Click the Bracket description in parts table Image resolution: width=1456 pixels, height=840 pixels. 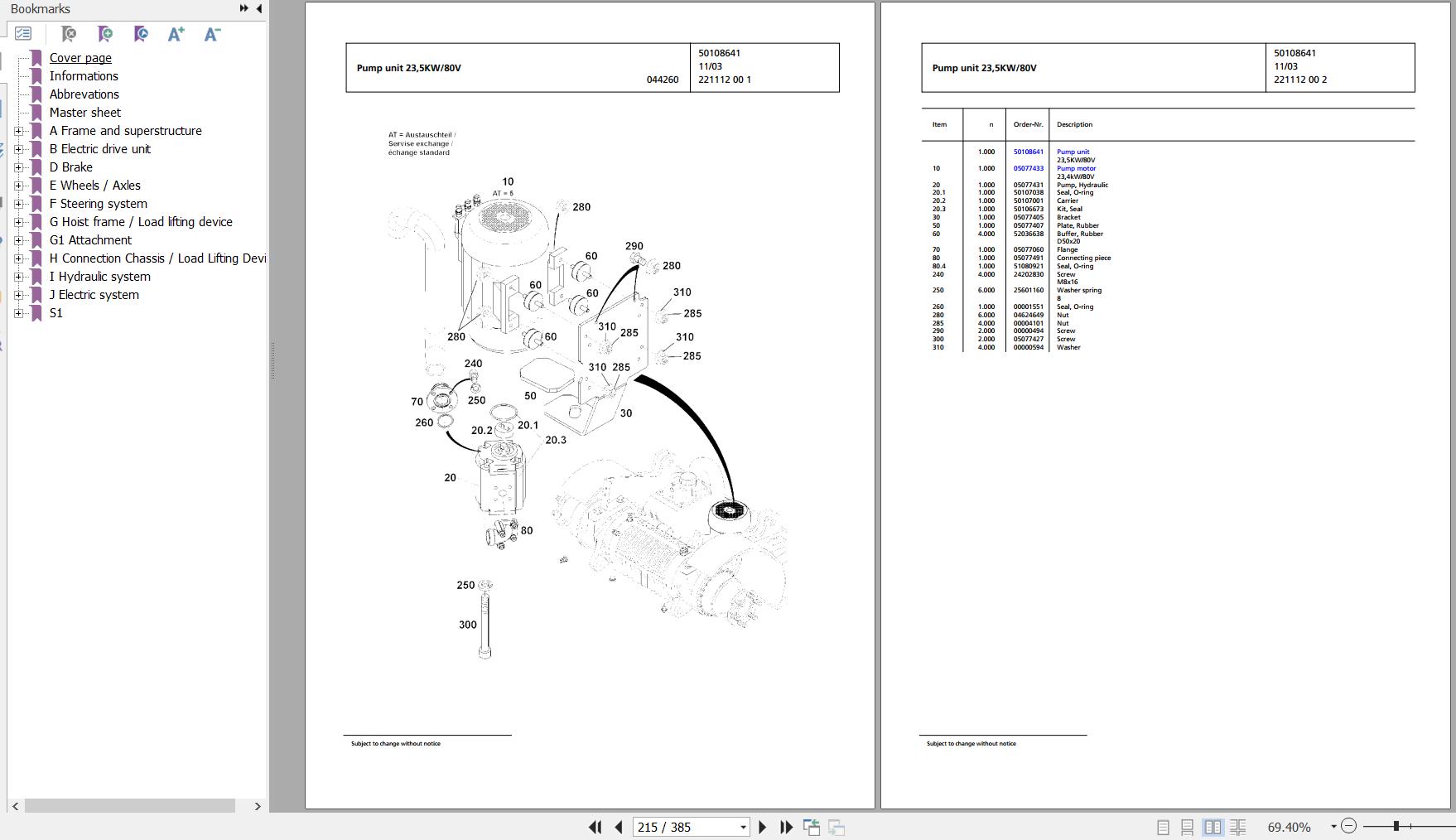1068,217
